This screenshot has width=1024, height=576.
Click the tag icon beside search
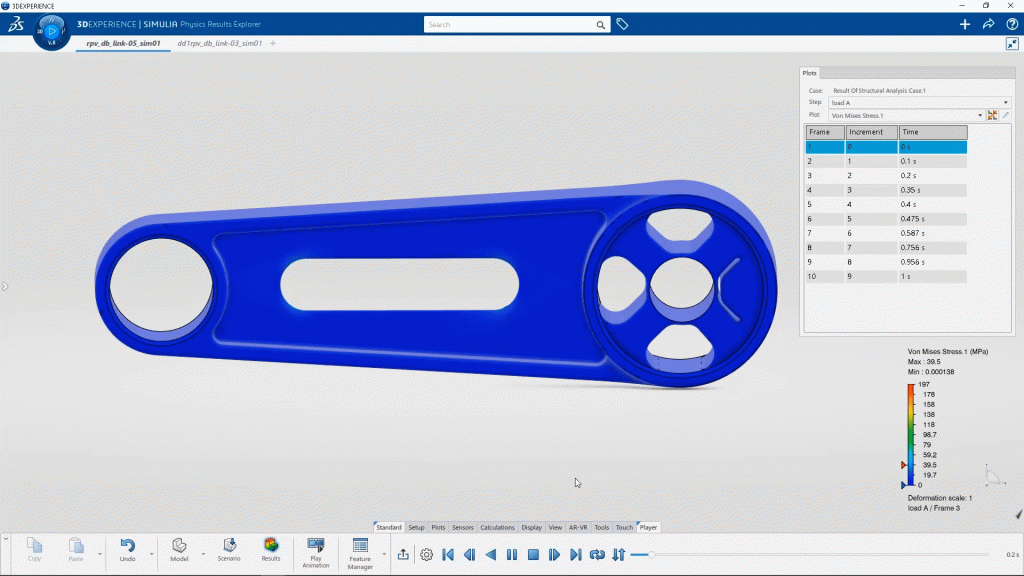(x=622, y=24)
